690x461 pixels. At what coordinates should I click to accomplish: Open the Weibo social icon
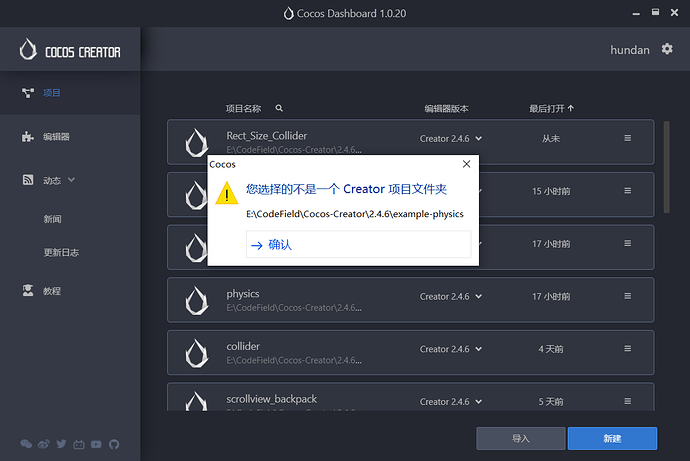pos(44,444)
